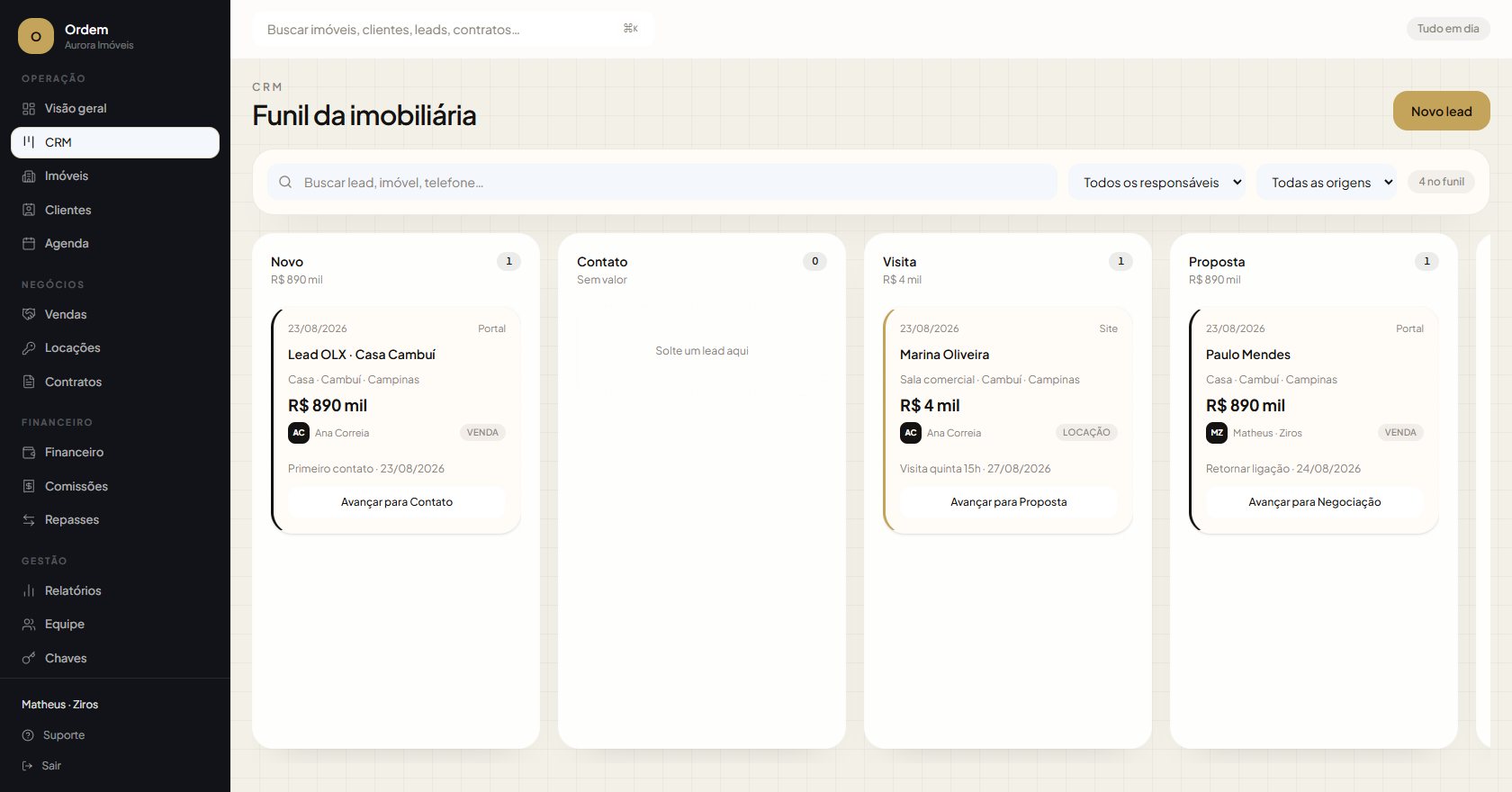Open the Lead OLX · Casa Cambuí card title
Image resolution: width=1512 pixels, height=792 pixels.
pyautogui.click(x=362, y=355)
